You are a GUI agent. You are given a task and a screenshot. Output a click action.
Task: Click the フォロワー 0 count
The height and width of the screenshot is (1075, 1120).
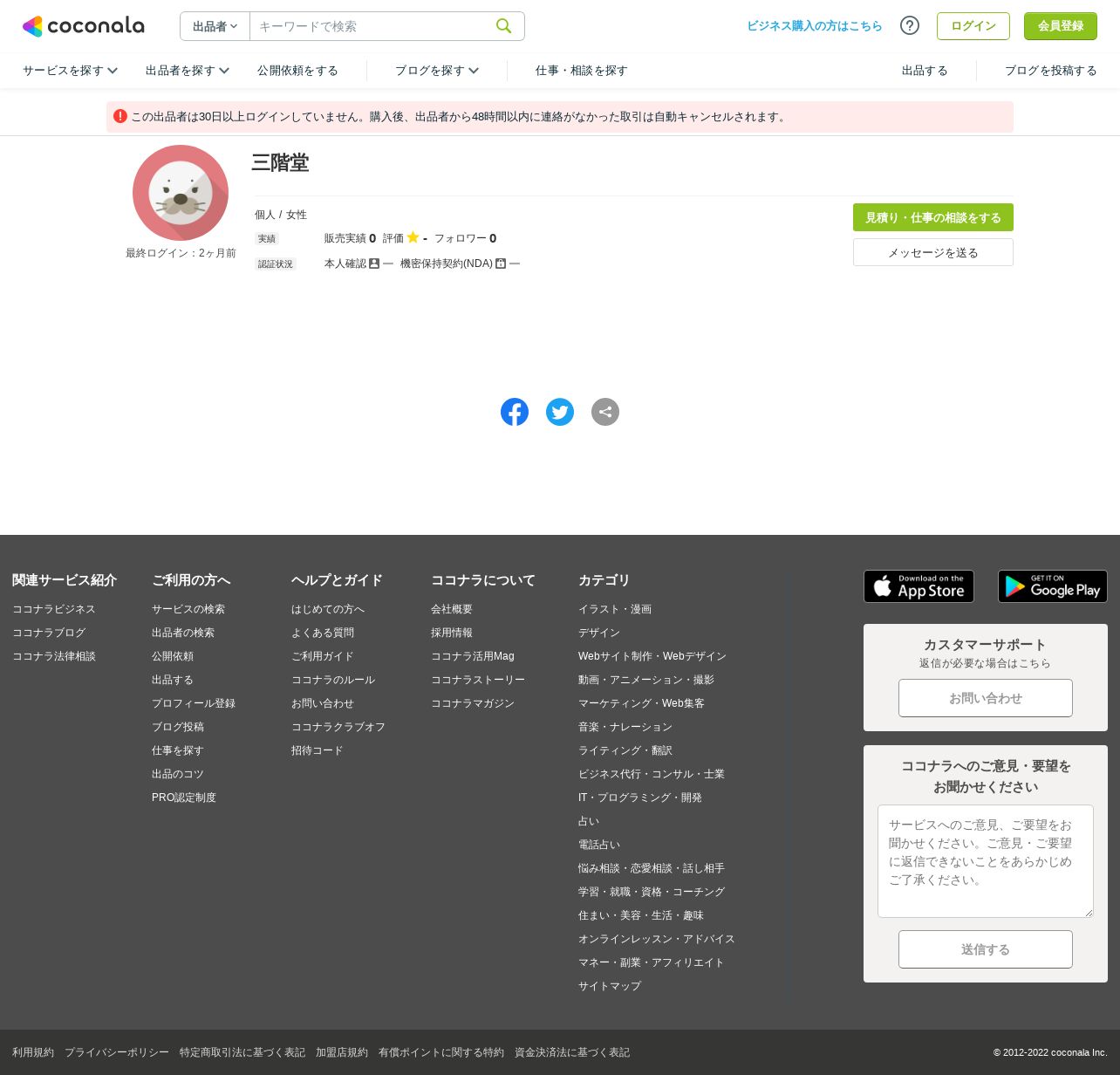click(x=465, y=238)
